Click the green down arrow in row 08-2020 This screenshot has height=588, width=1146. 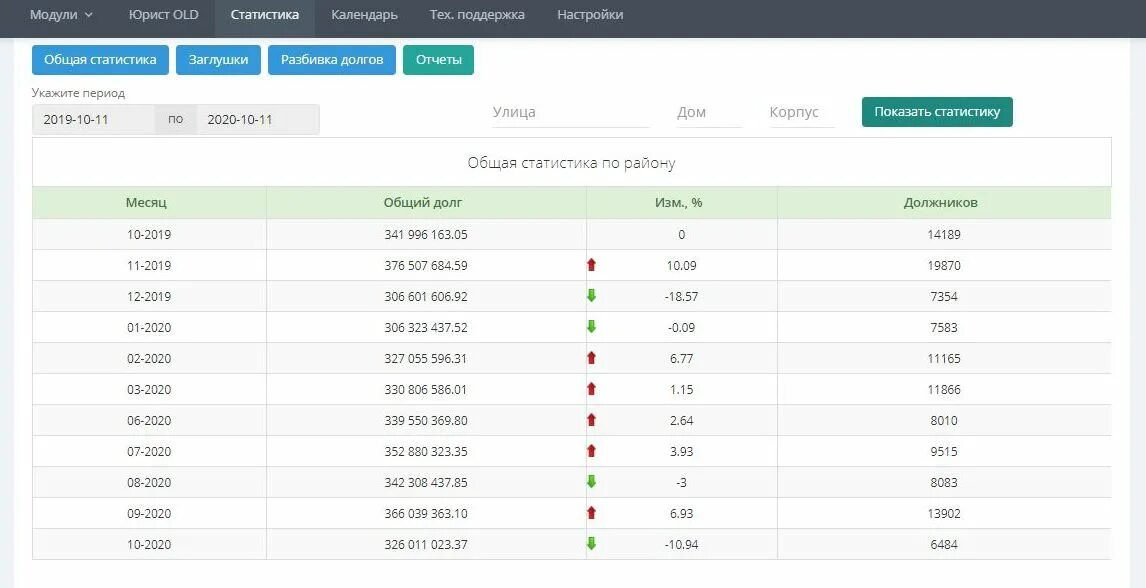tap(591, 482)
